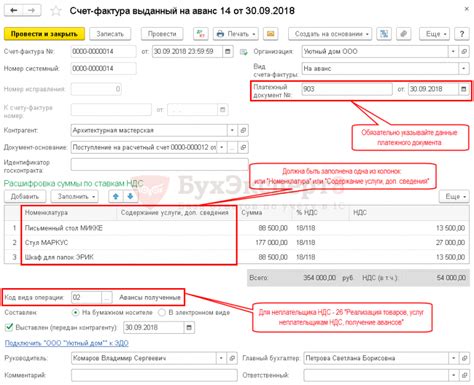Select row Письменный стол МИККЕ
The height and width of the screenshot is (385, 474).
tap(237, 228)
